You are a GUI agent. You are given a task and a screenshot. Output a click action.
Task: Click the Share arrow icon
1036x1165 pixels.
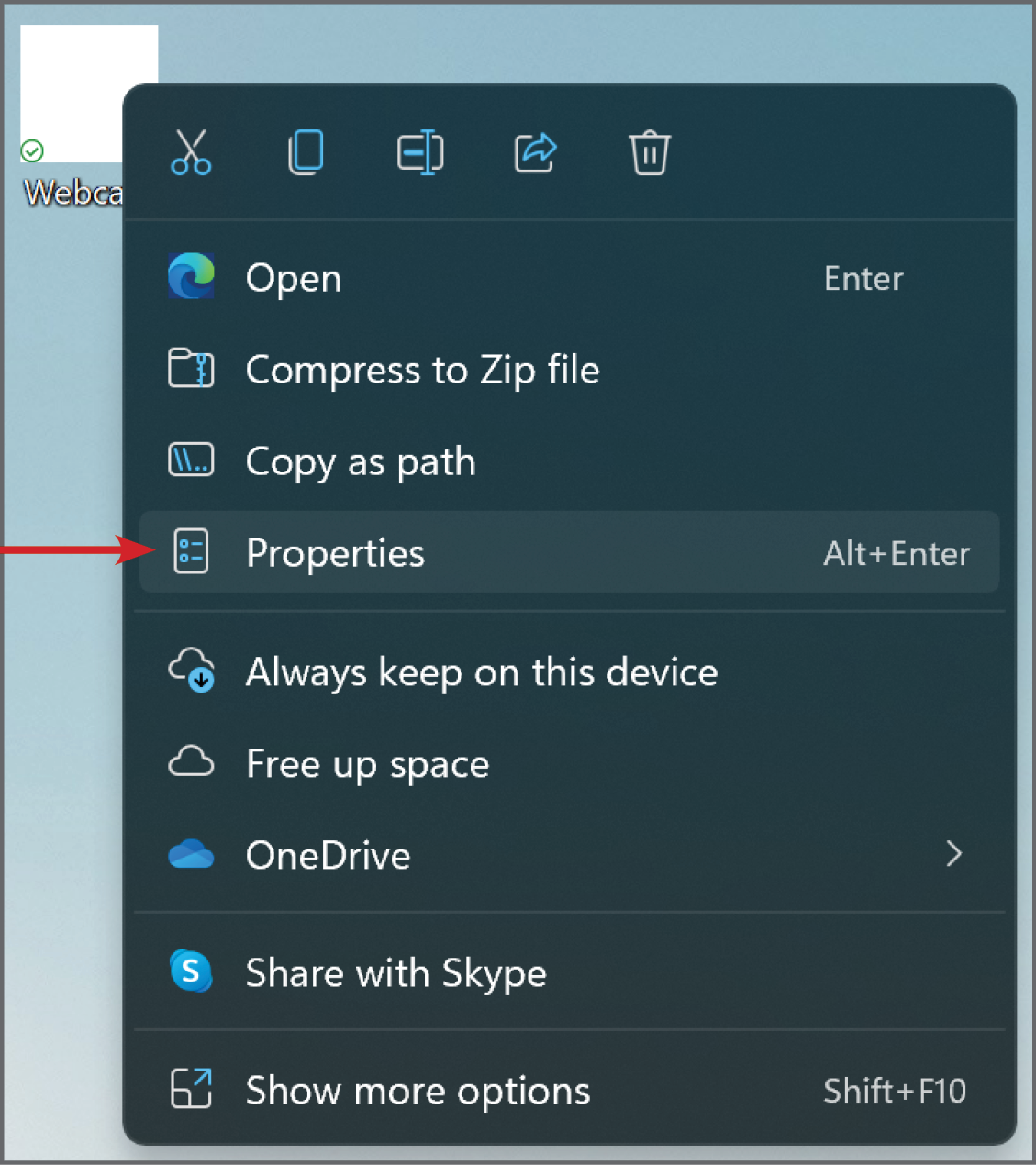536,152
